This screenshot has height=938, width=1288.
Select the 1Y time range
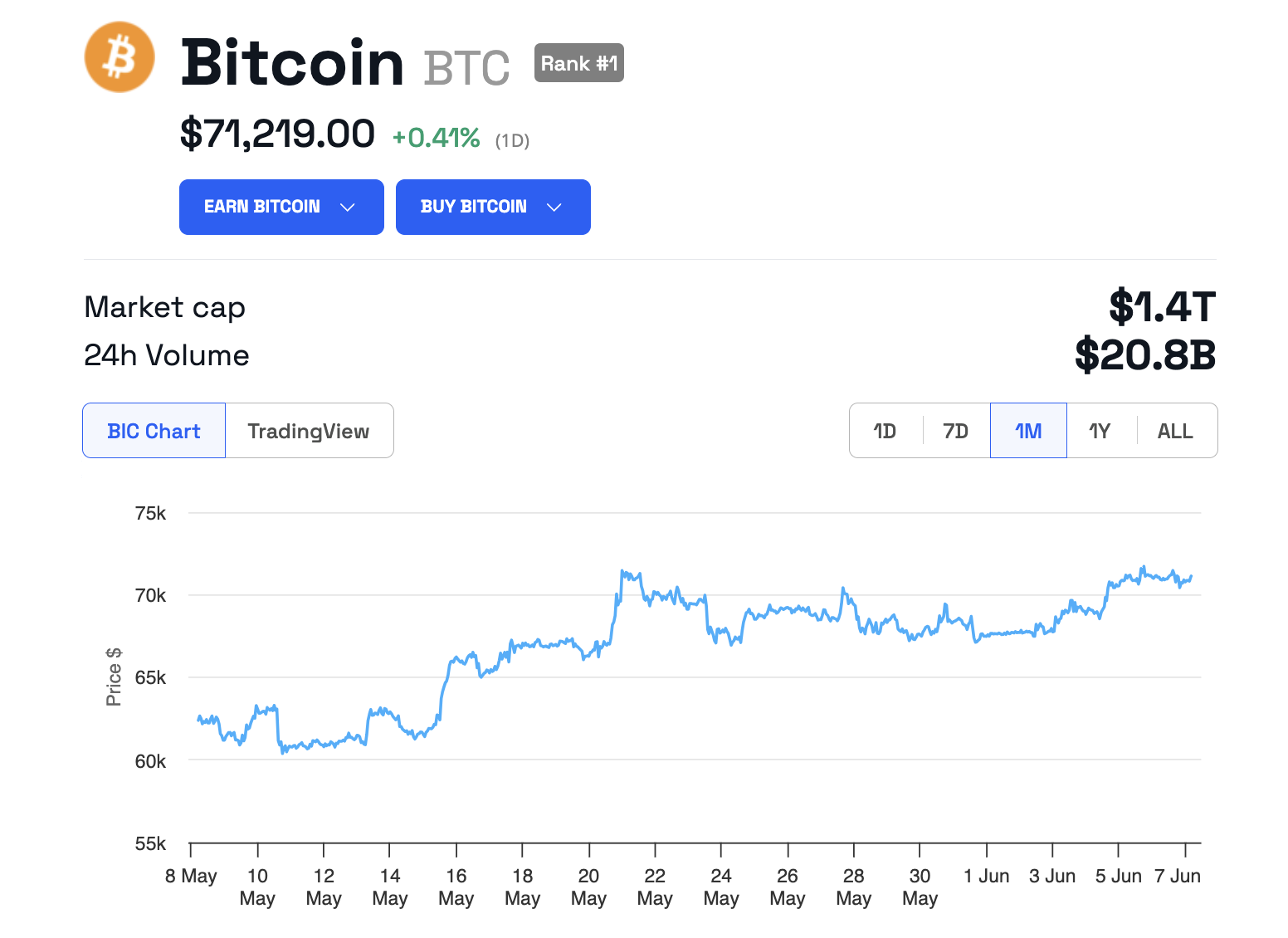point(1100,431)
